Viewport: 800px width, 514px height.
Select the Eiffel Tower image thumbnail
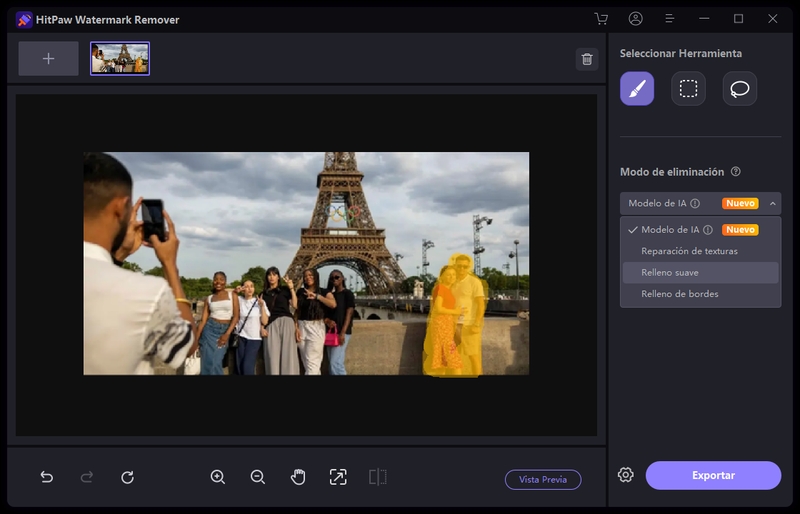tap(120, 59)
